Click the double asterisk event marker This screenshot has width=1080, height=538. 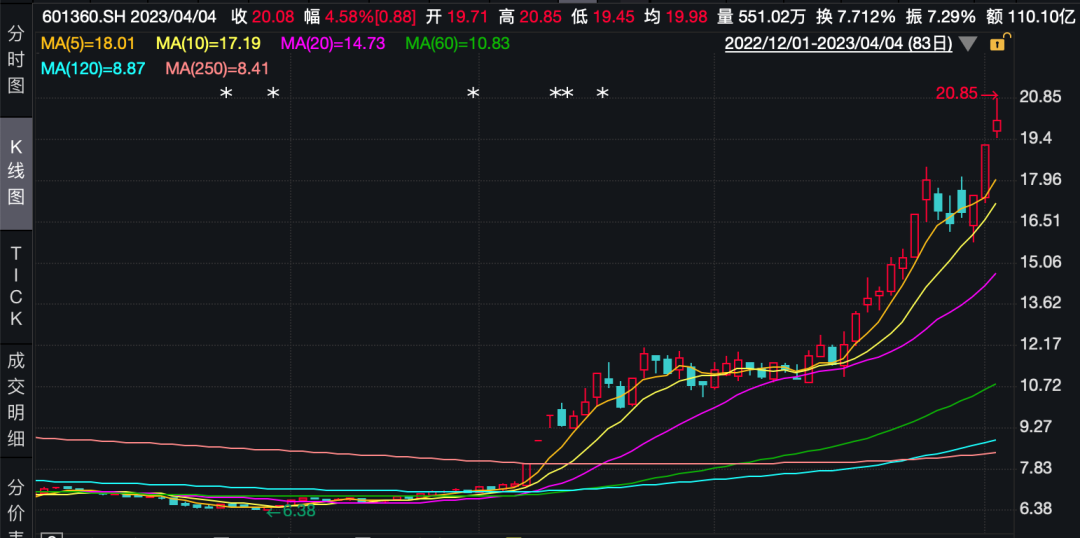(561, 94)
